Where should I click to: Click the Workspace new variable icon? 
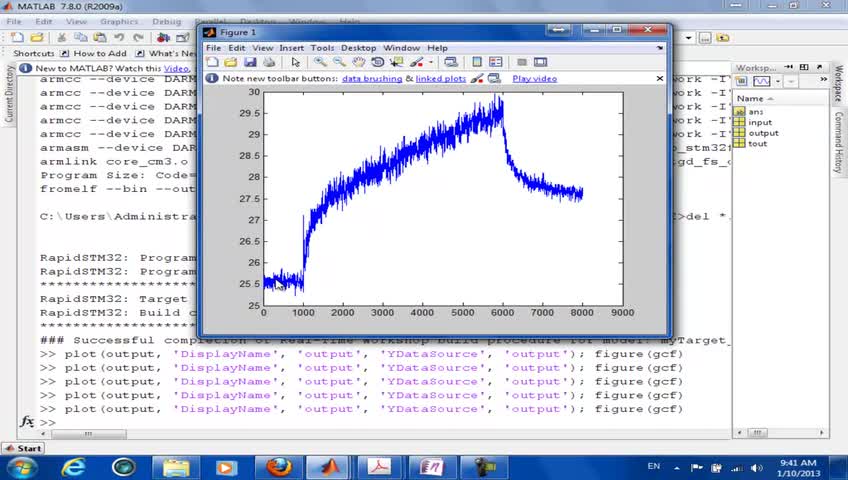pos(741,81)
